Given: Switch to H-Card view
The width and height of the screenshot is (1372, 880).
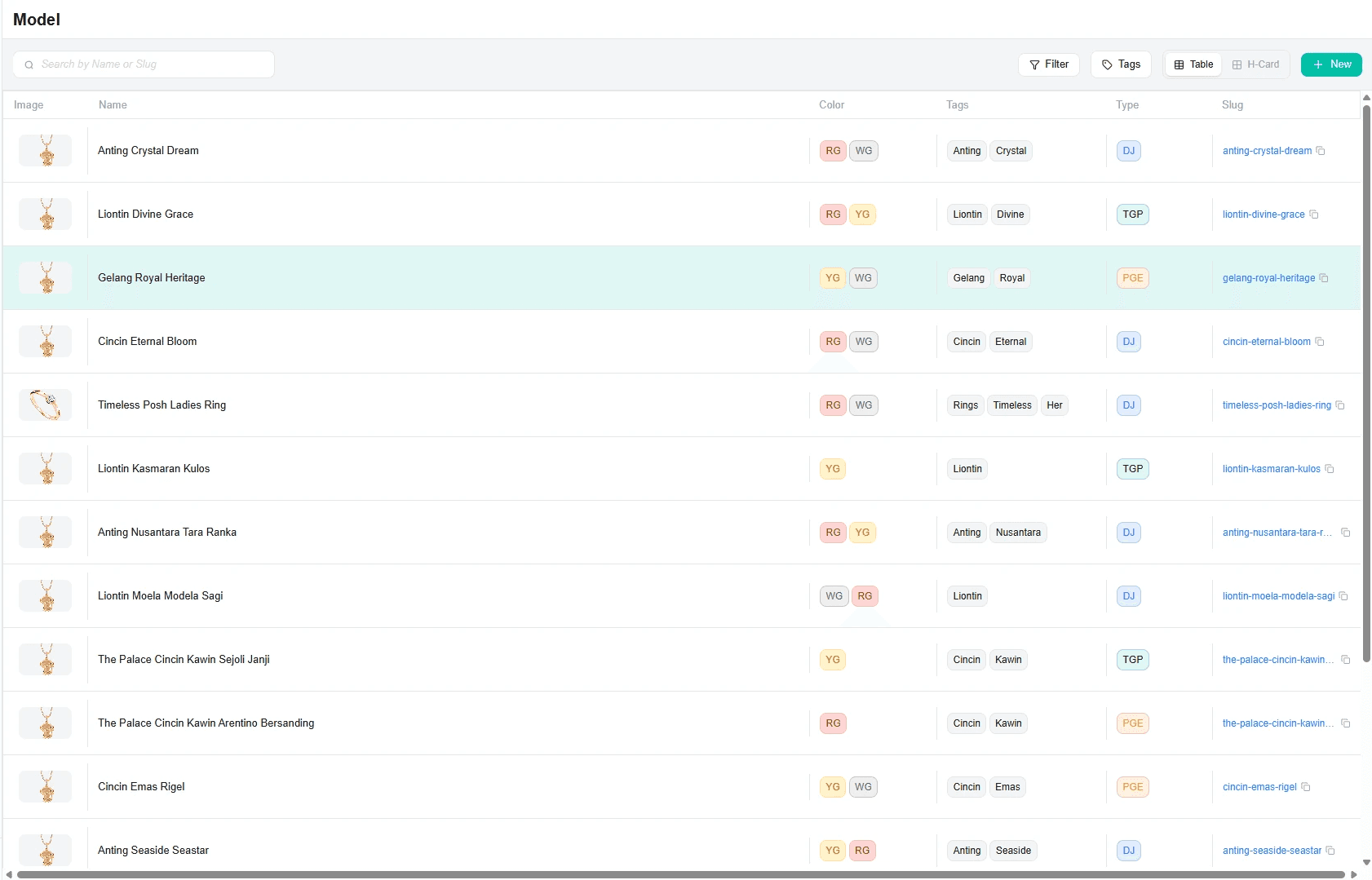Looking at the screenshot, I should pyautogui.click(x=1255, y=64).
